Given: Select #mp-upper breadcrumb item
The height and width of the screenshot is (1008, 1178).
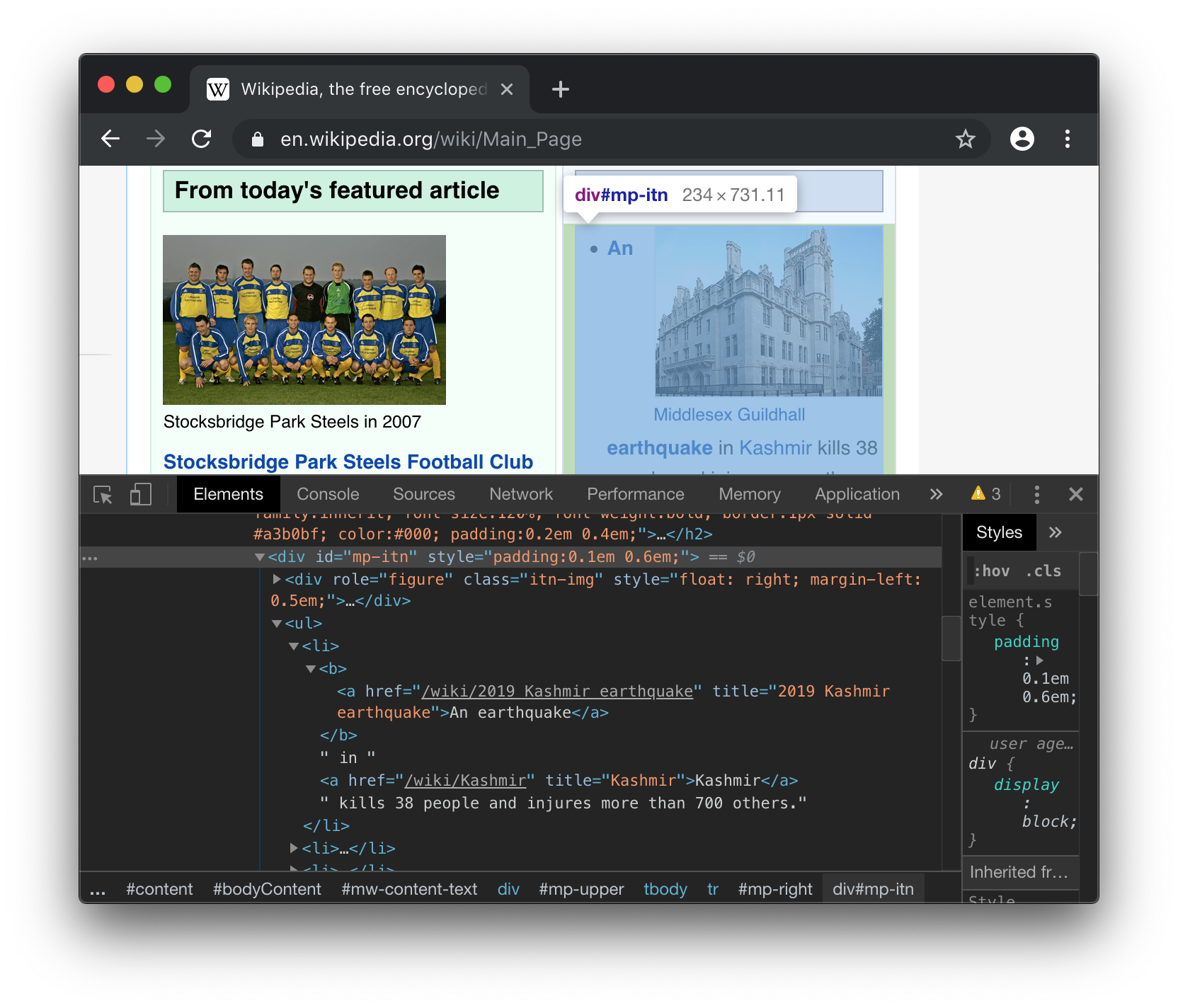Looking at the screenshot, I should pos(581,889).
